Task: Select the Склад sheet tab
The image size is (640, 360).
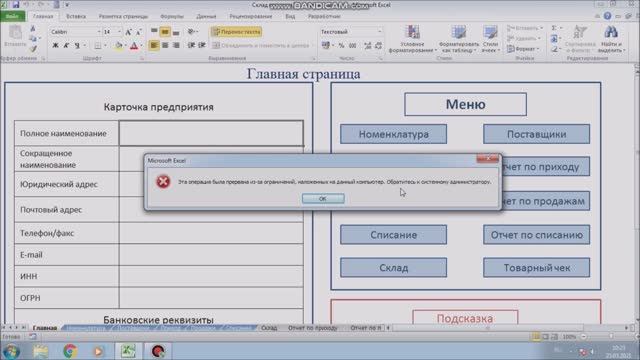Action: 269,328
